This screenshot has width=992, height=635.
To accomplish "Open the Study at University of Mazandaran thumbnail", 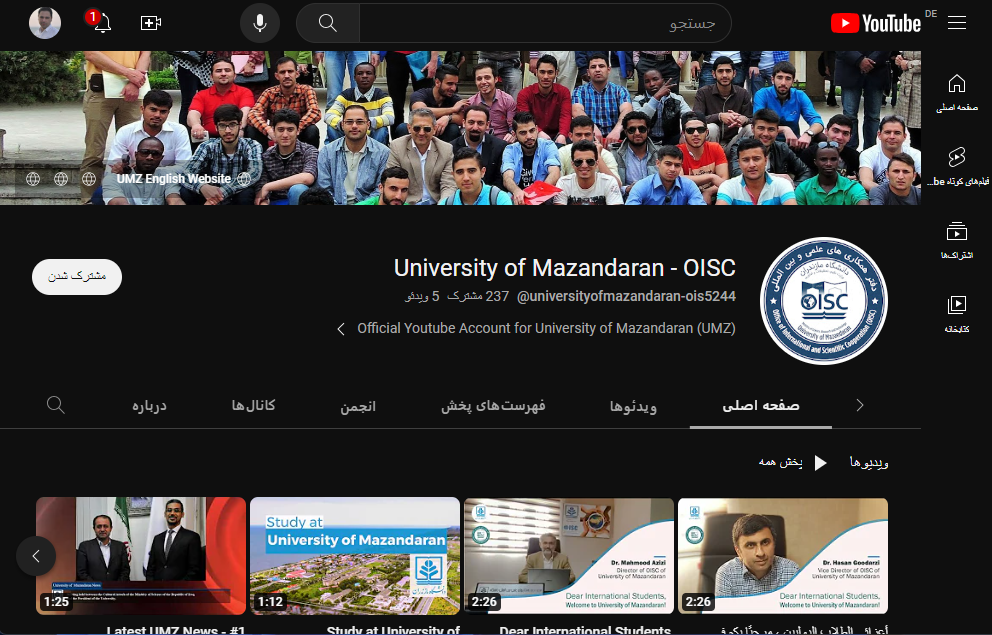I will [355, 556].
